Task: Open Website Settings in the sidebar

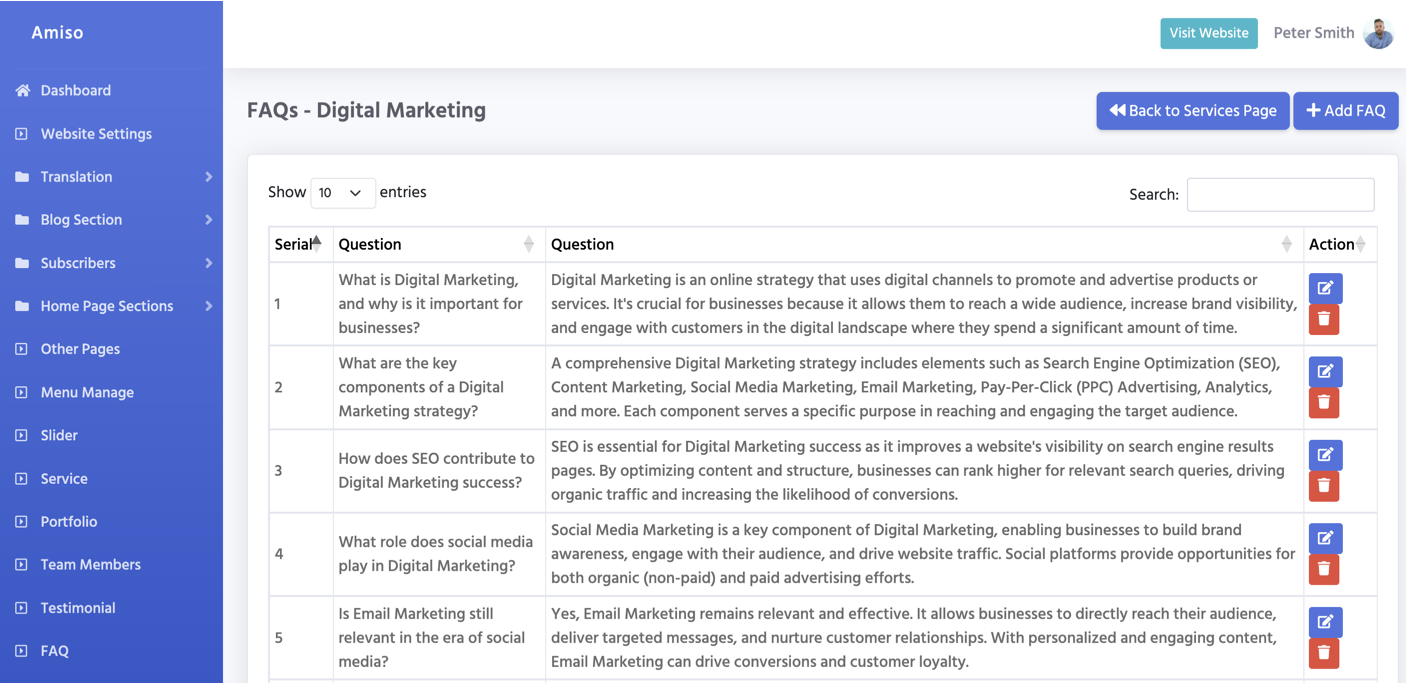Action: coord(96,134)
